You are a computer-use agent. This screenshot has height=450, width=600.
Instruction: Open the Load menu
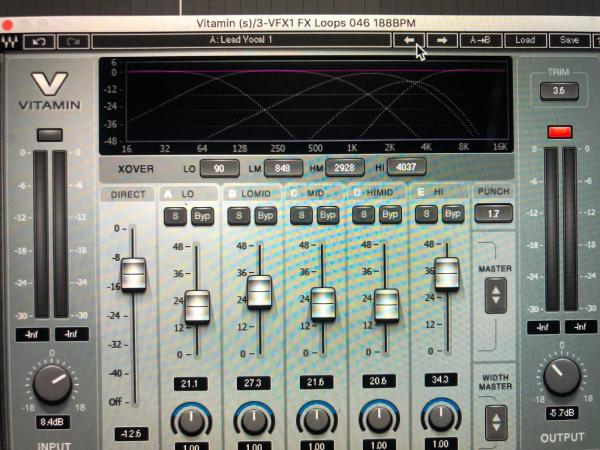(x=525, y=40)
